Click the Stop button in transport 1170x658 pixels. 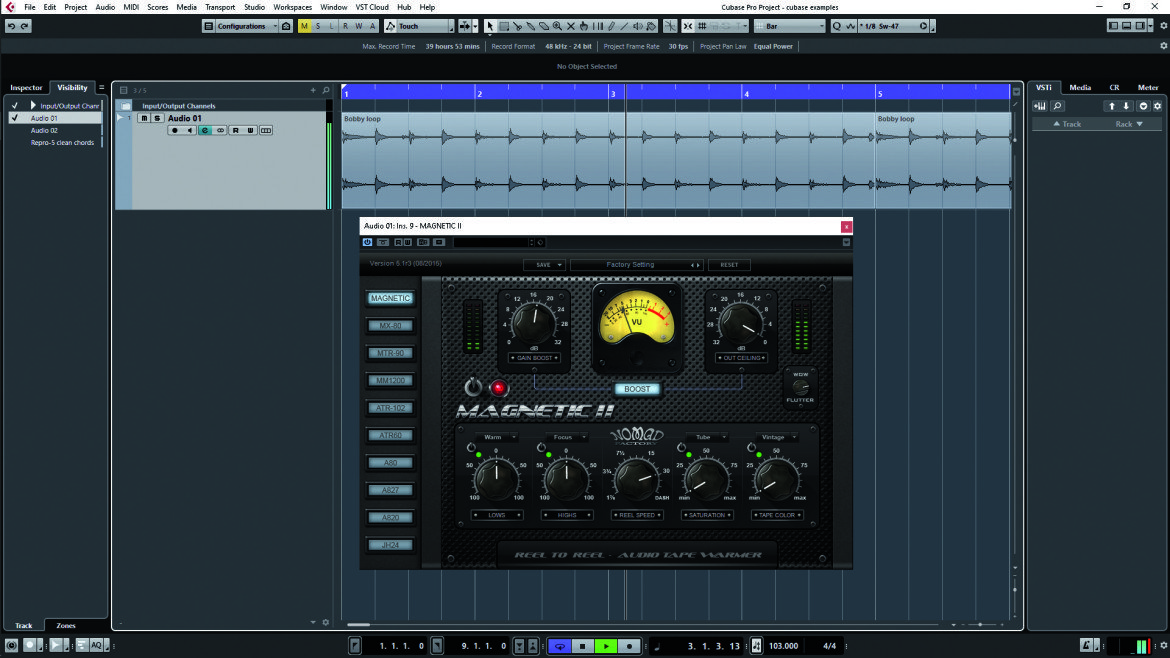coord(583,646)
